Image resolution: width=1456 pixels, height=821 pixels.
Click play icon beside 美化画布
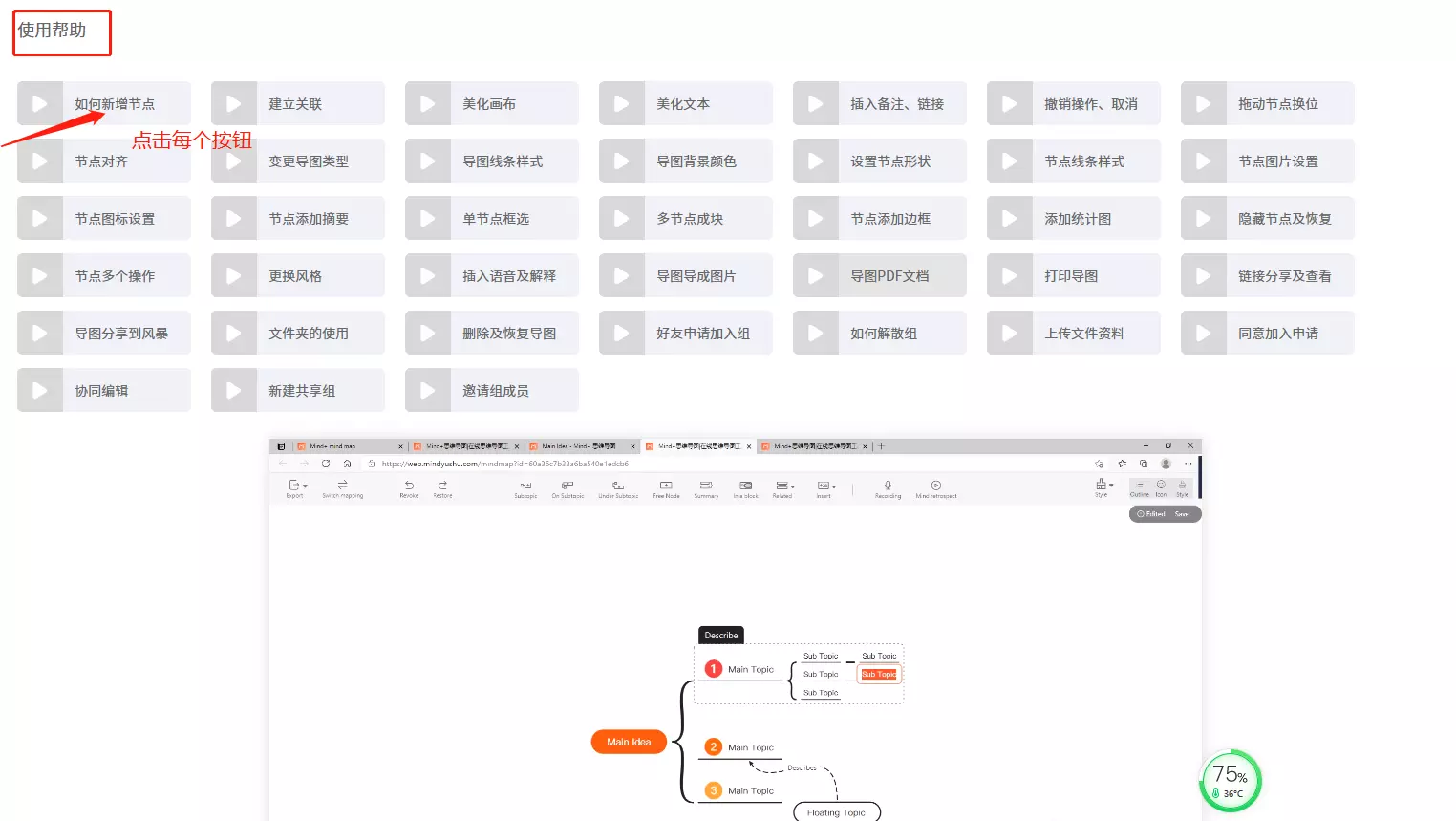coord(428,103)
